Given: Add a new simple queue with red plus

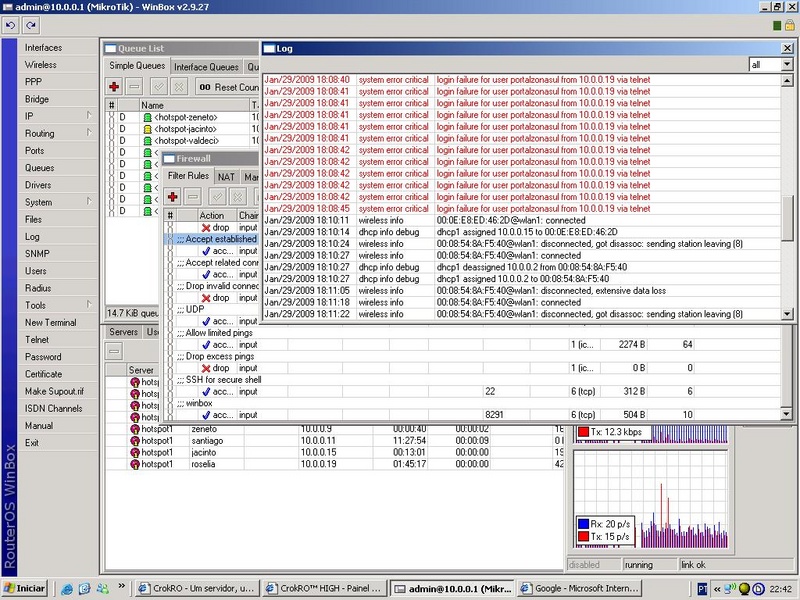Looking at the screenshot, I should tap(114, 87).
